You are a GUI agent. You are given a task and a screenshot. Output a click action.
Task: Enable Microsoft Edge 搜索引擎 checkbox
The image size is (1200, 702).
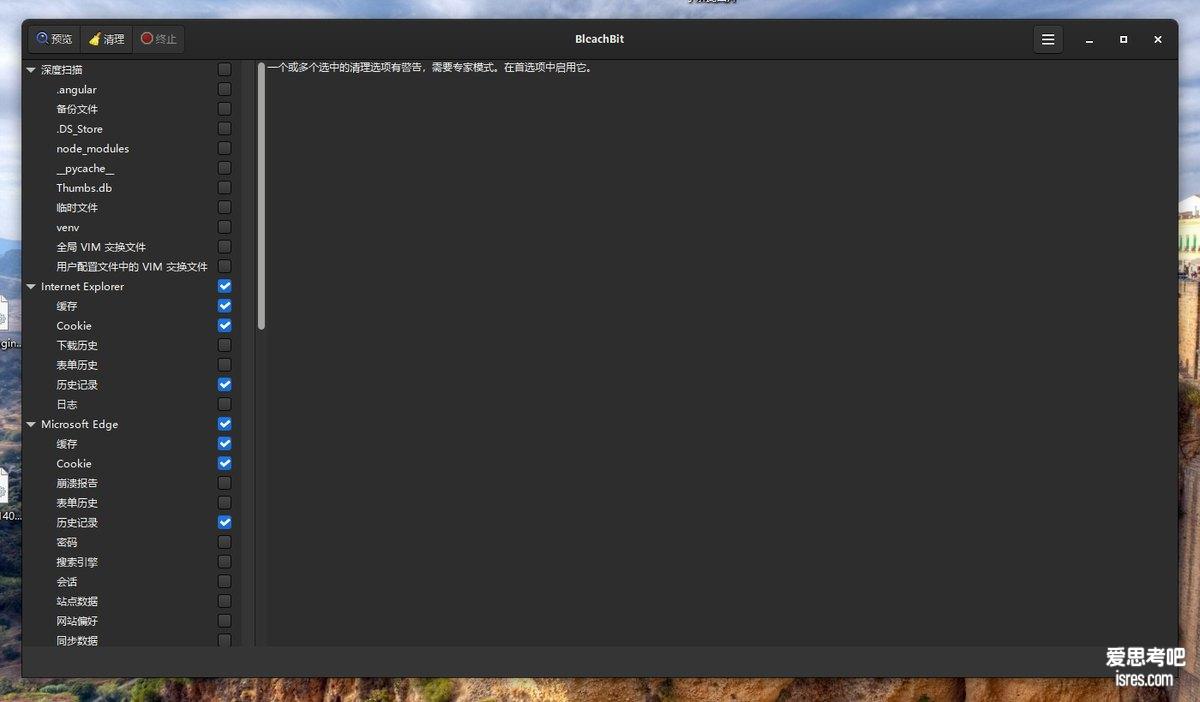(x=224, y=562)
